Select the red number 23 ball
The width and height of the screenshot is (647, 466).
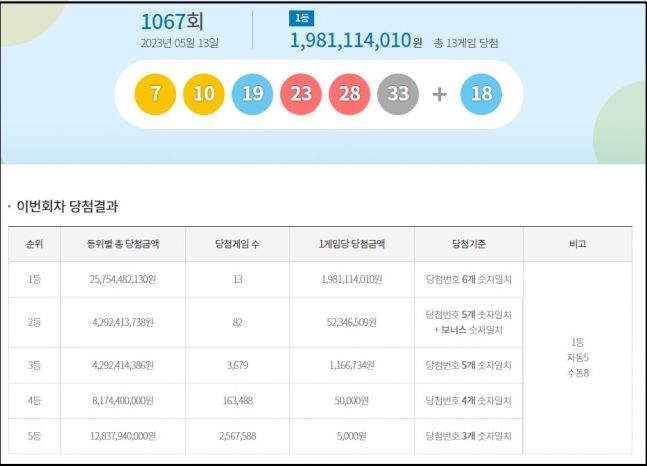301,95
